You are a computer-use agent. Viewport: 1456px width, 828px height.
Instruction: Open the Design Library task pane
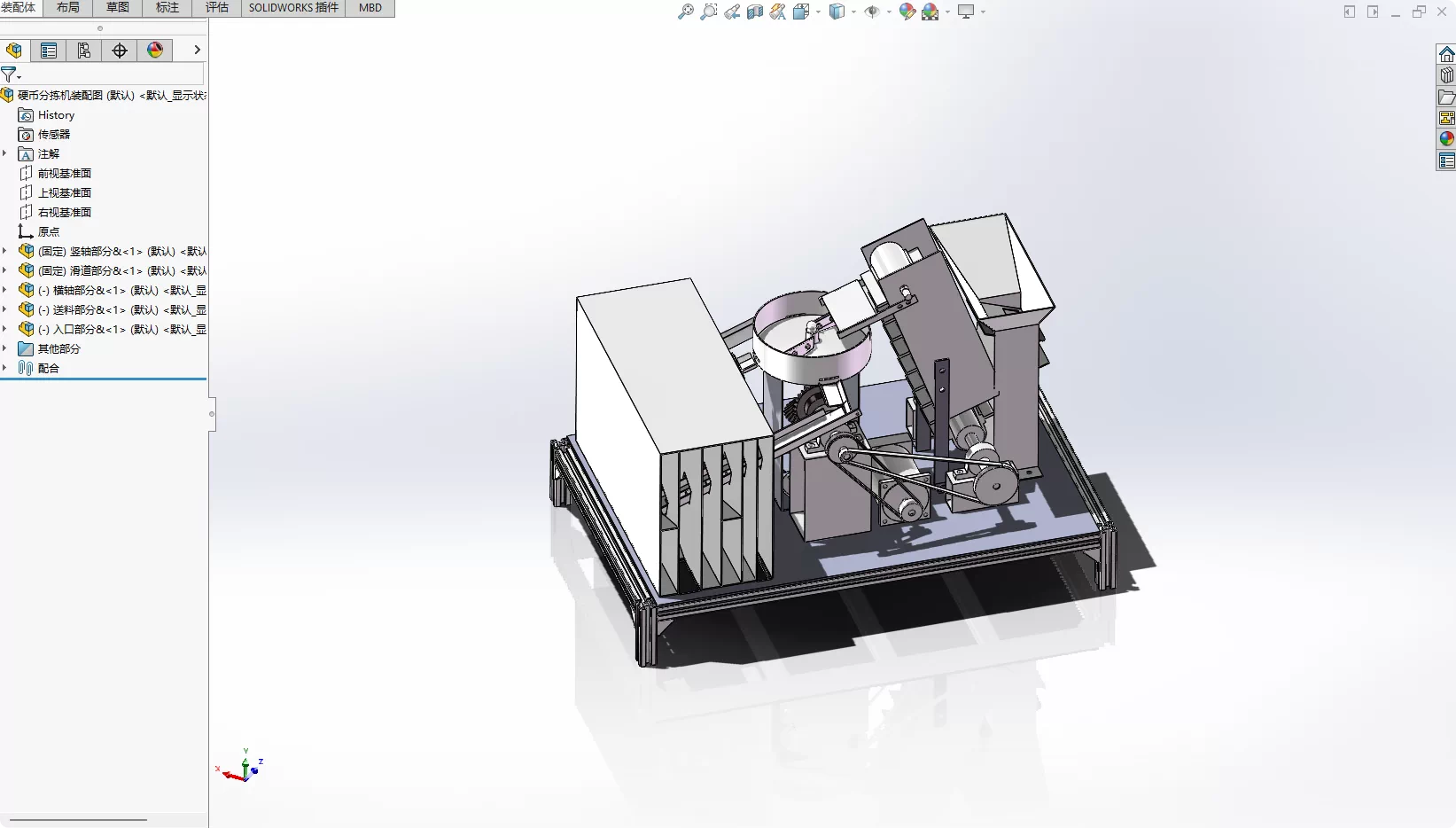[1446, 75]
